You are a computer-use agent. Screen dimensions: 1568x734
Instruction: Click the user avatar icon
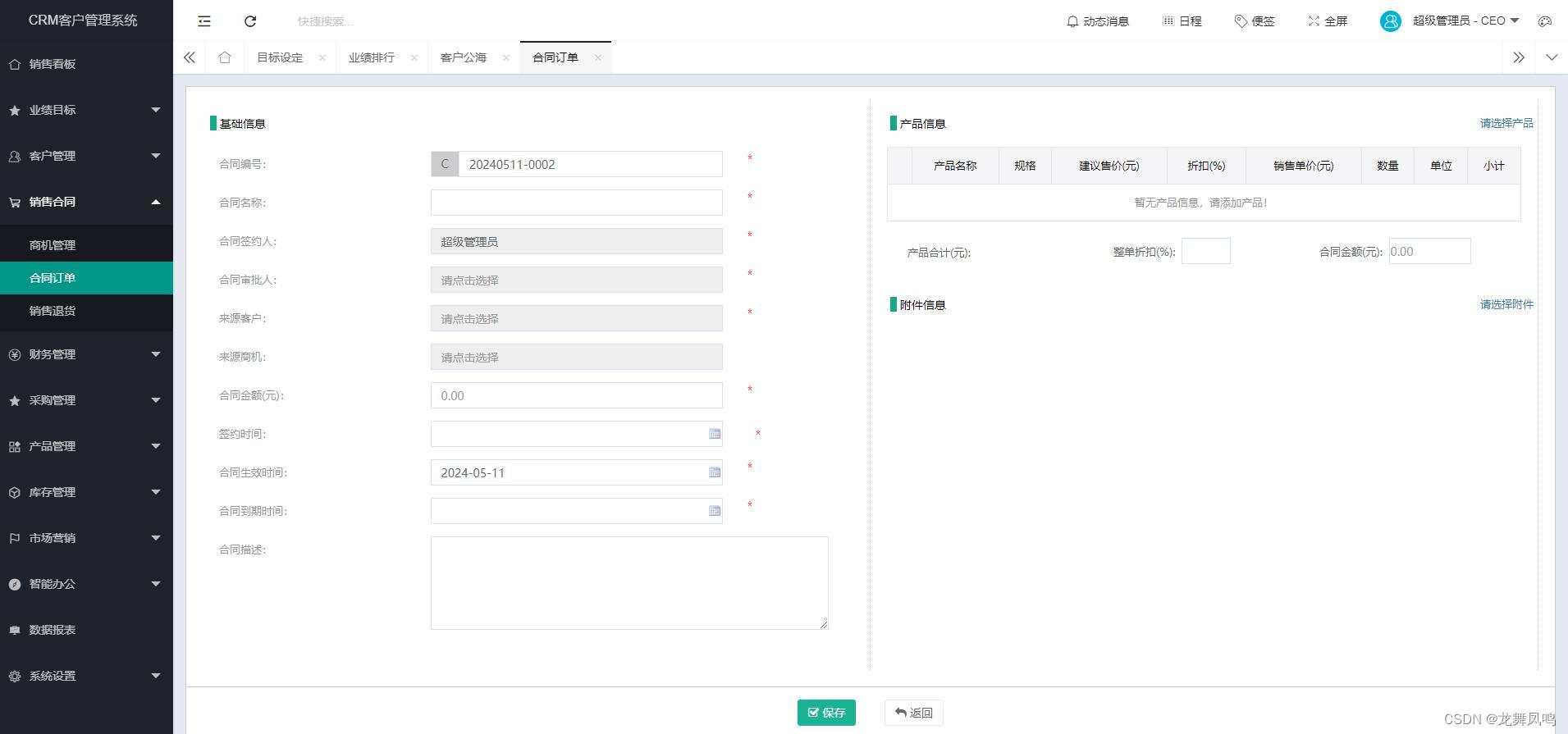1390,21
